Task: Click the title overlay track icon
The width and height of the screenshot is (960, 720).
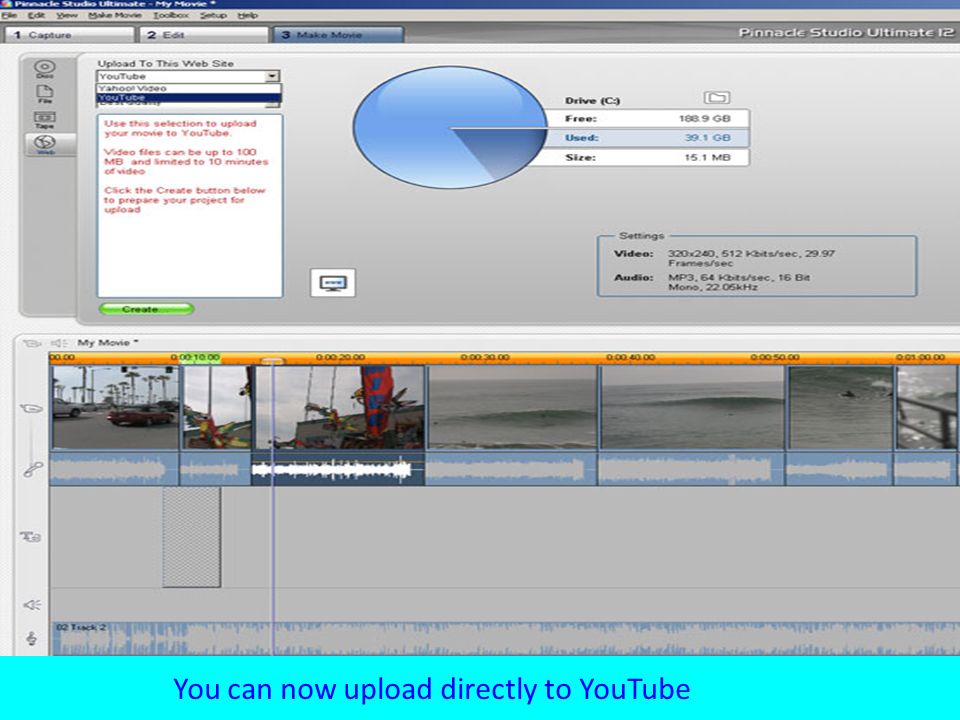Action: tap(31, 537)
